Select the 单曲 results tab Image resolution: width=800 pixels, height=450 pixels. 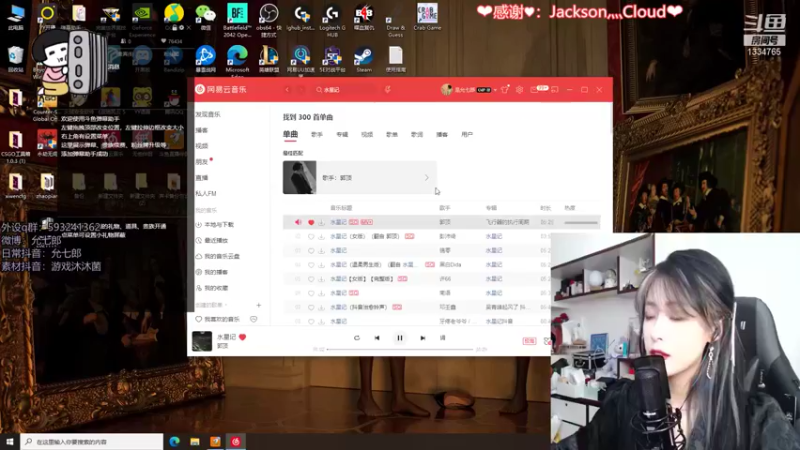click(290, 134)
